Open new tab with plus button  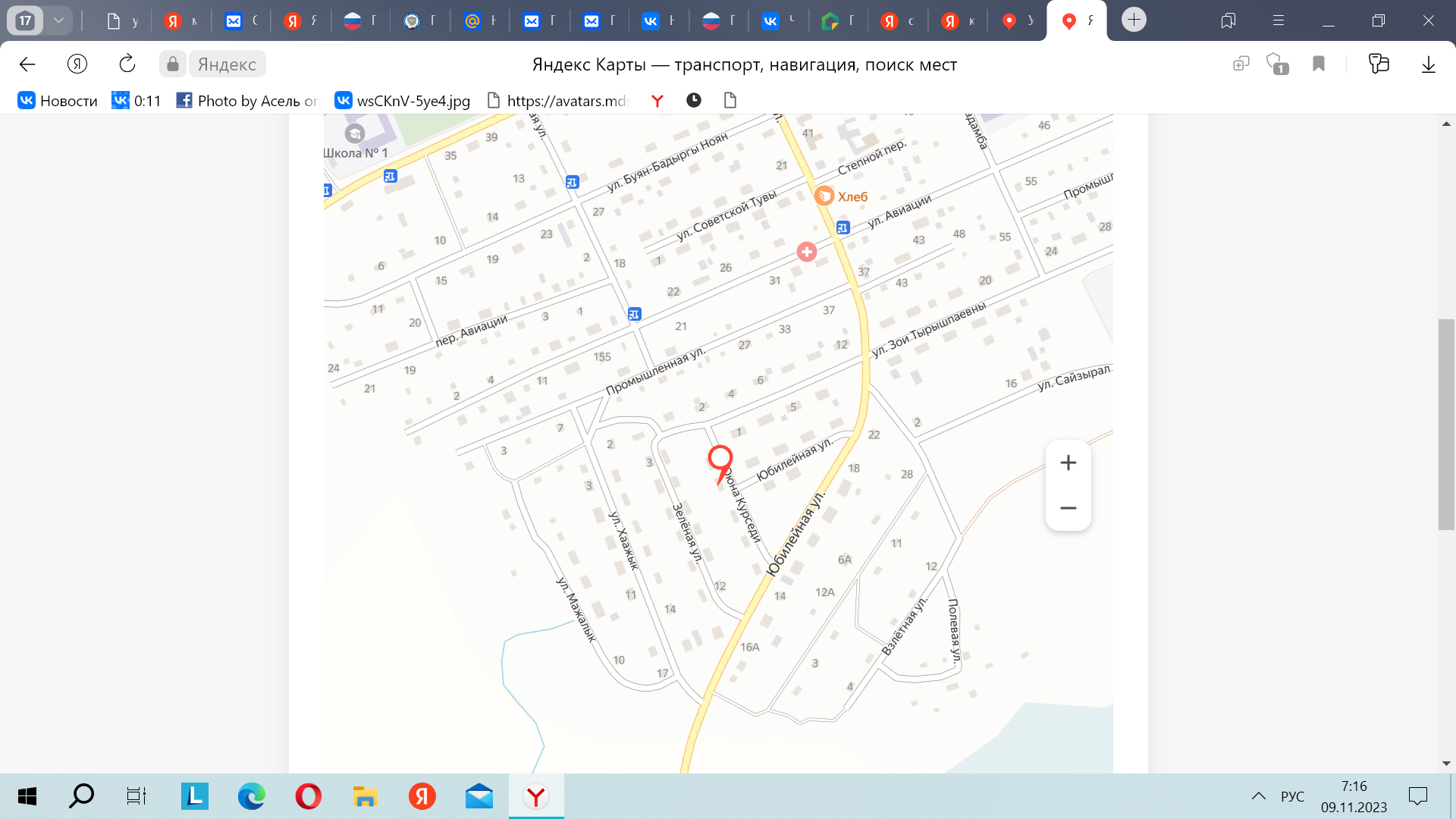(1134, 20)
